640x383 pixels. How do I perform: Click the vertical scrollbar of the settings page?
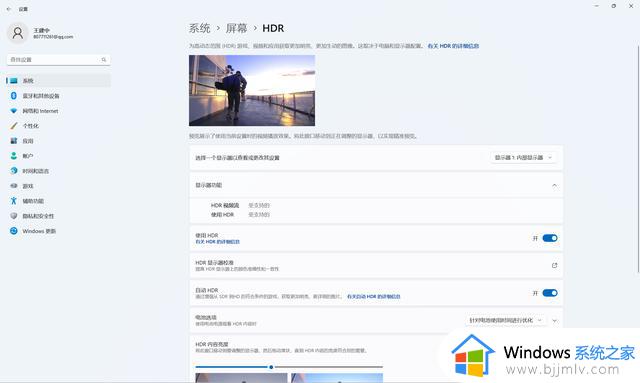638,159
